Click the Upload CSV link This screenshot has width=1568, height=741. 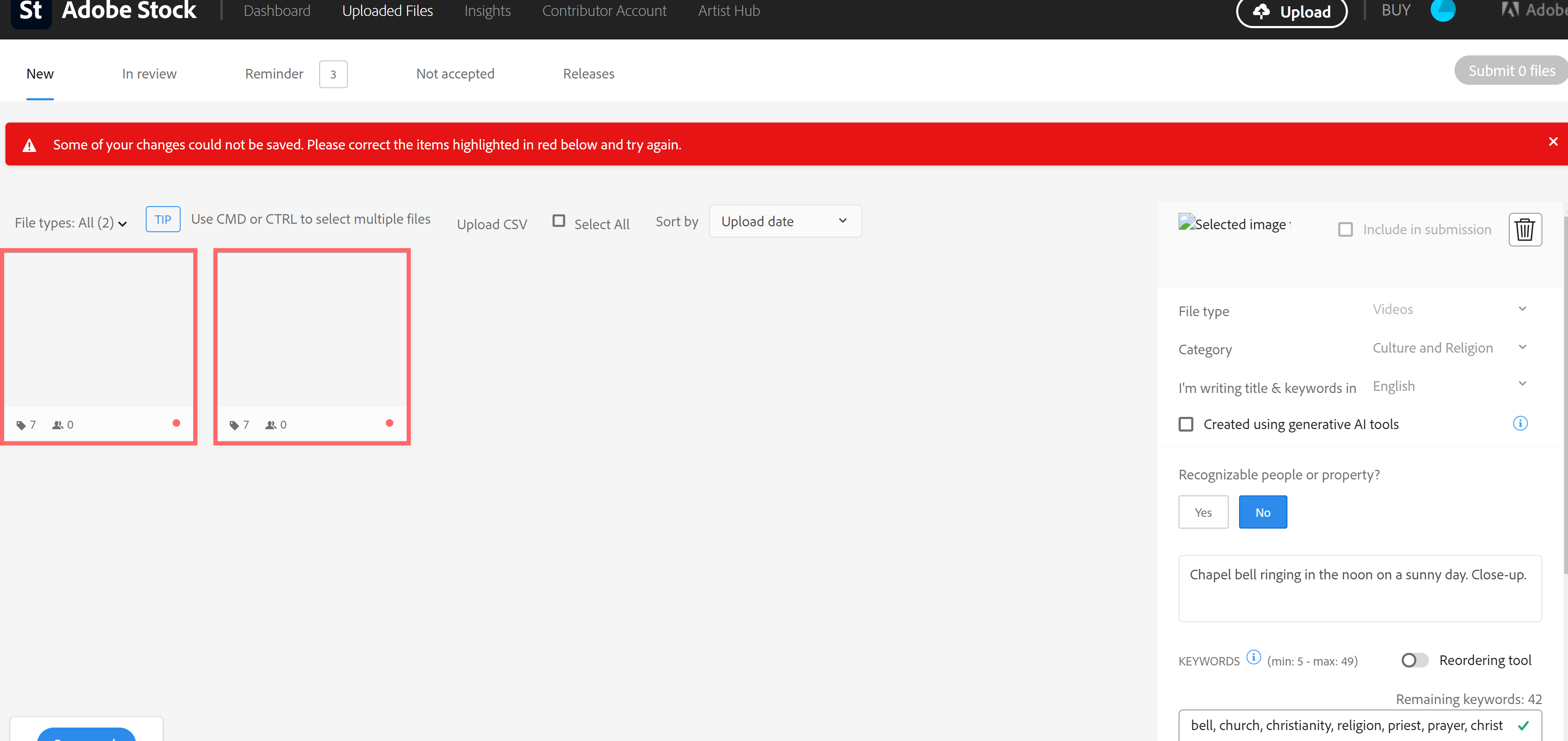(x=491, y=224)
